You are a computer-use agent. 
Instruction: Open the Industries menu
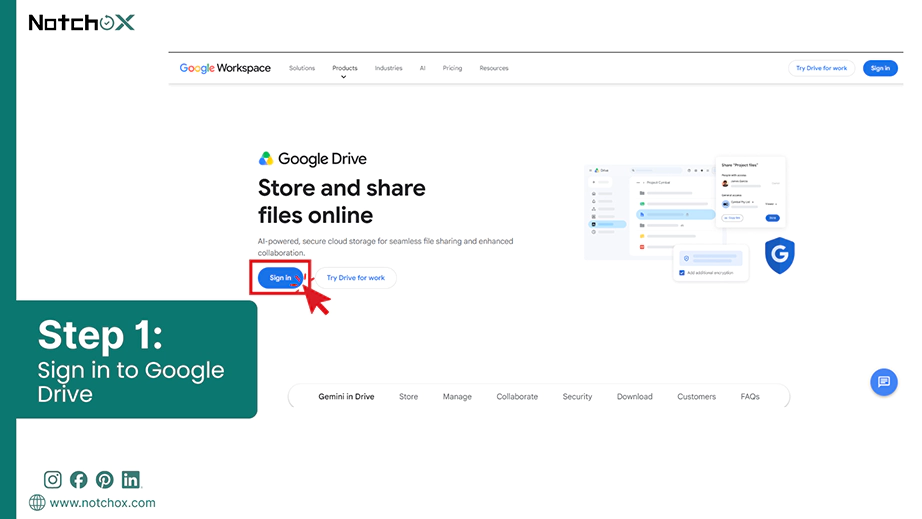click(388, 68)
